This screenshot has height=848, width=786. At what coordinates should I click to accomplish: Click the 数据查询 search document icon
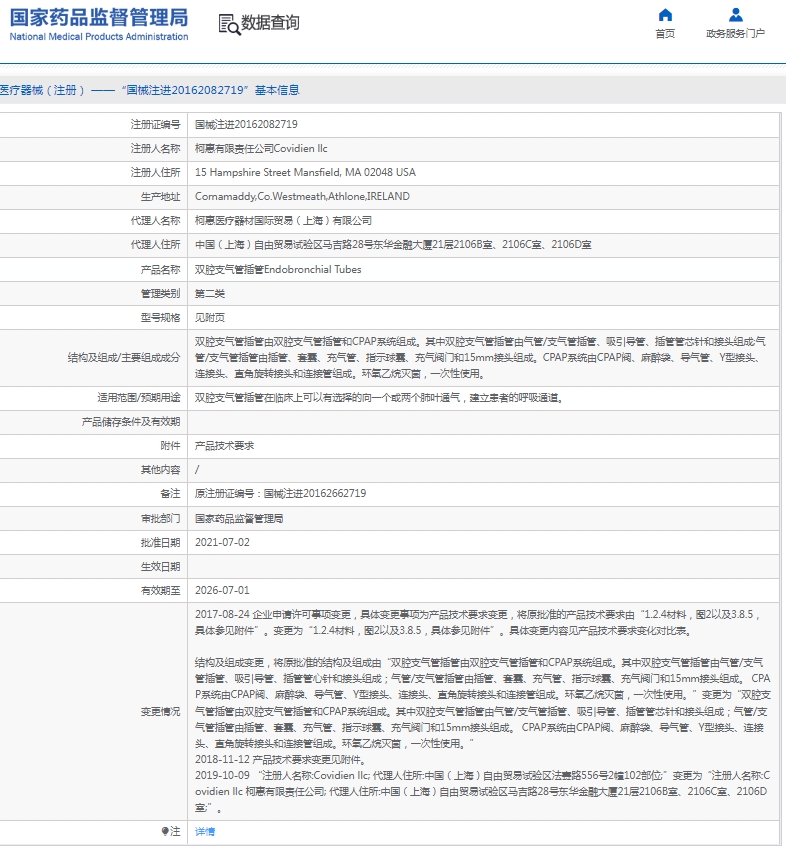(229, 25)
